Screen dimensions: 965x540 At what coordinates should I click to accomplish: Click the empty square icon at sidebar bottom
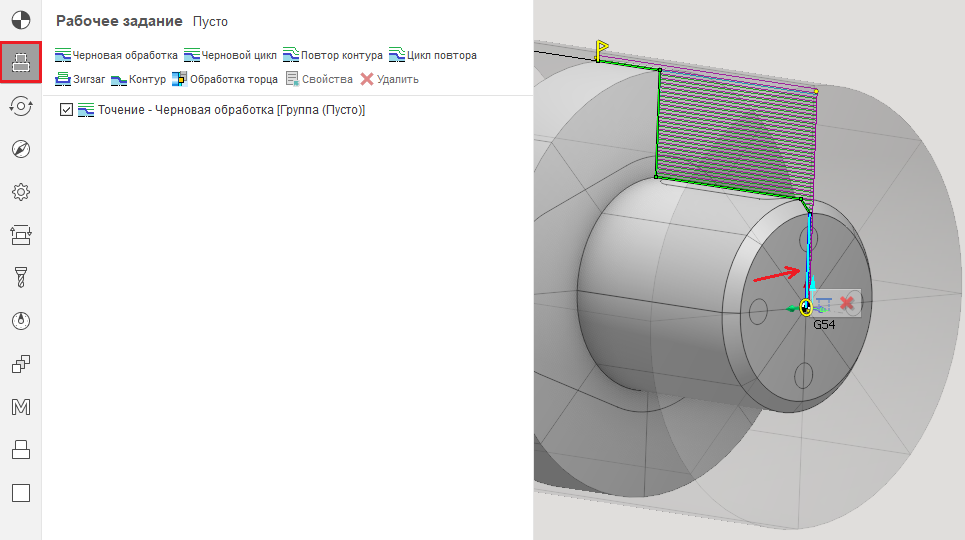21,493
